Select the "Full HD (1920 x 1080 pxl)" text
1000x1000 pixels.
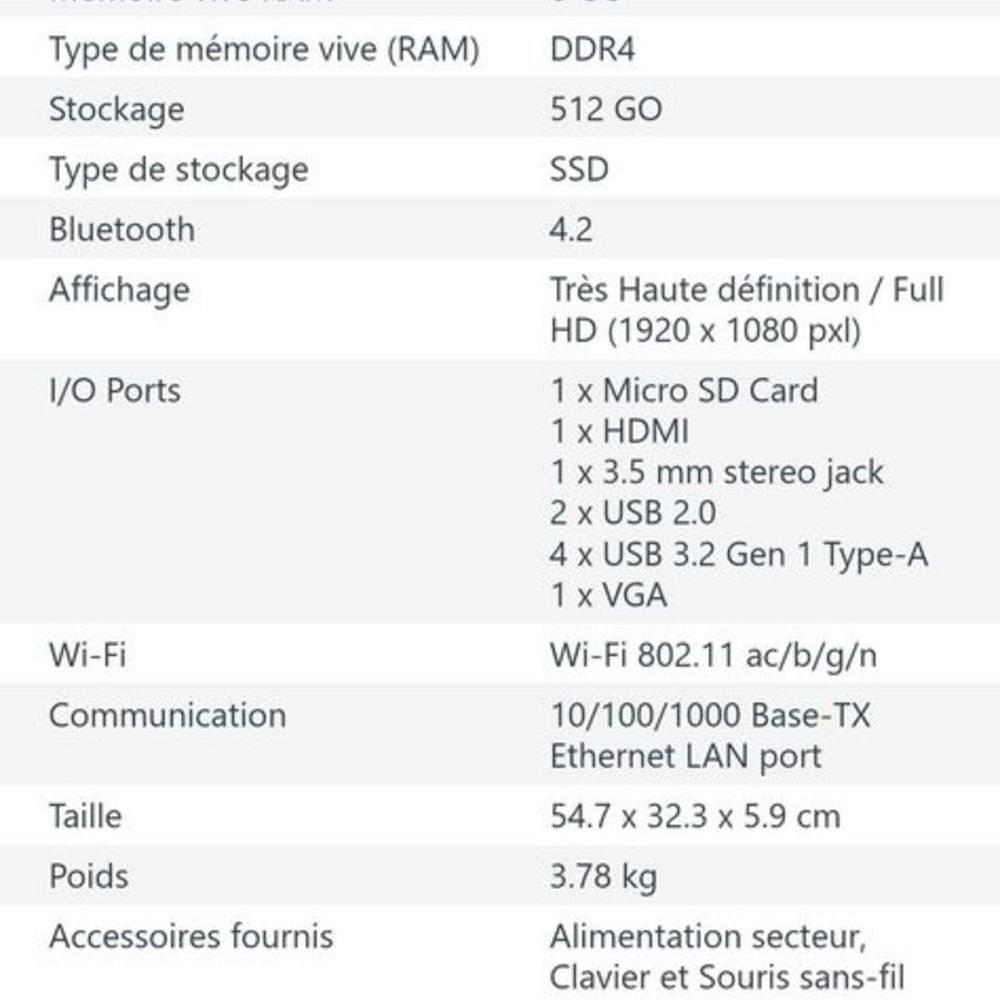point(705,331)
